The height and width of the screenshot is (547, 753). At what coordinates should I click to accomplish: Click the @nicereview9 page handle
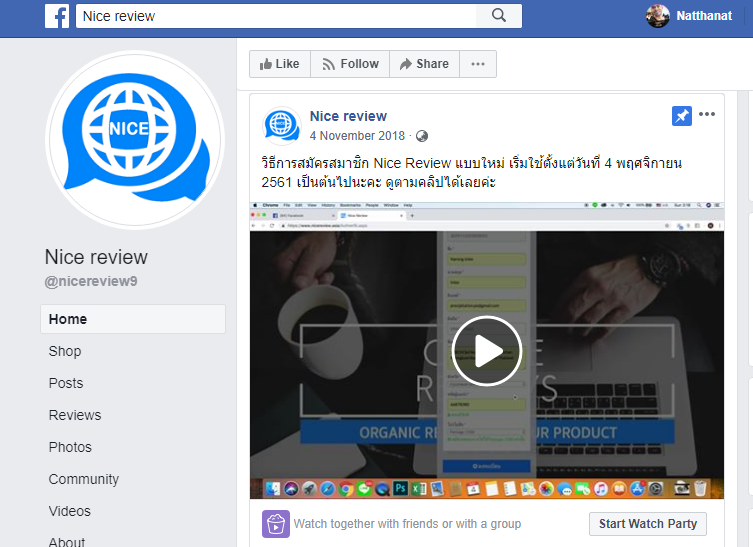(x=91, y=281)
